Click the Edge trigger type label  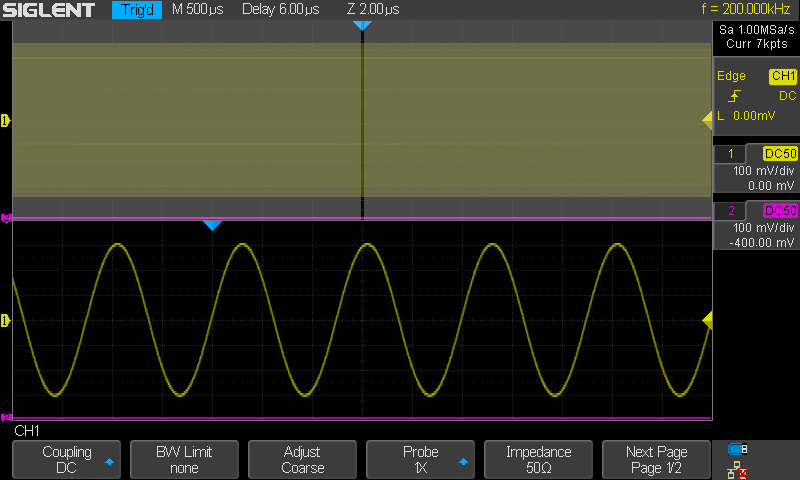(731, 76)
